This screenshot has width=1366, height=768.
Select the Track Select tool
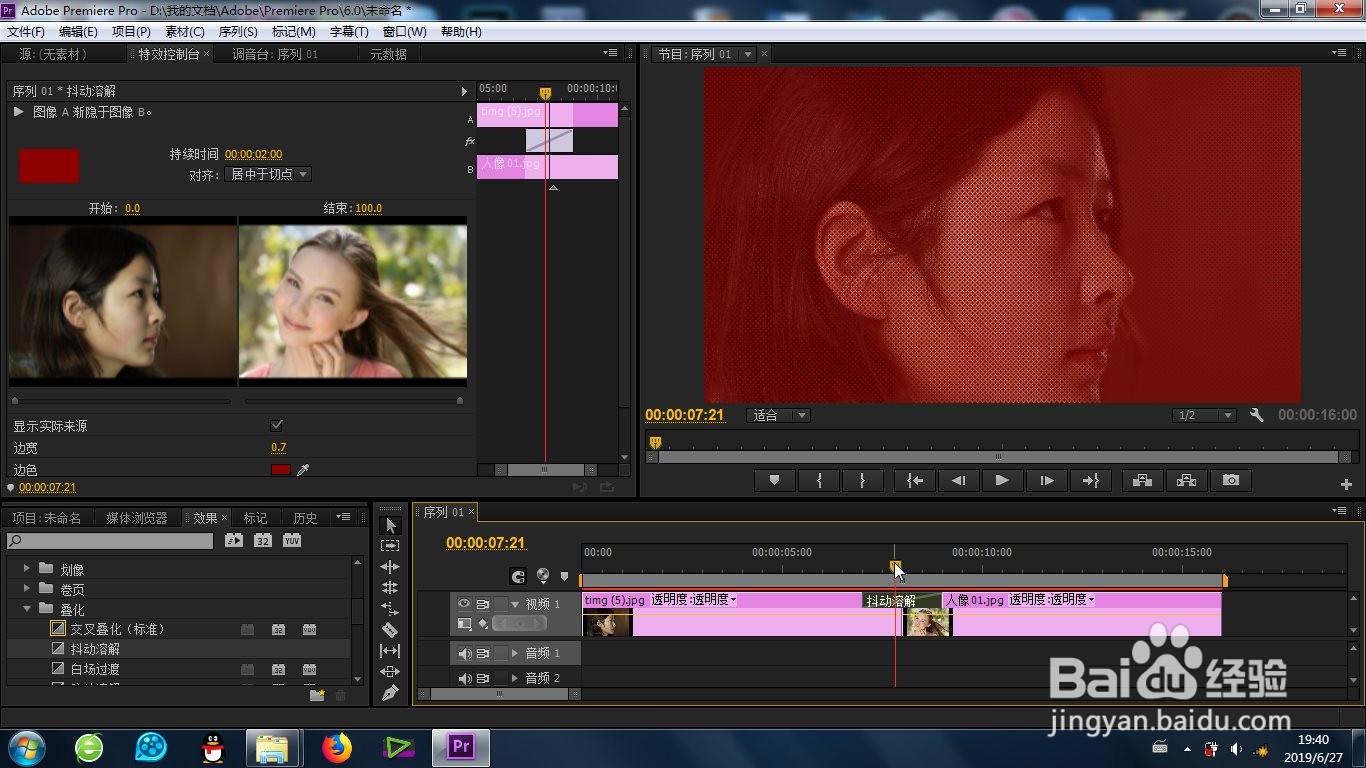(x=390, y=546)
